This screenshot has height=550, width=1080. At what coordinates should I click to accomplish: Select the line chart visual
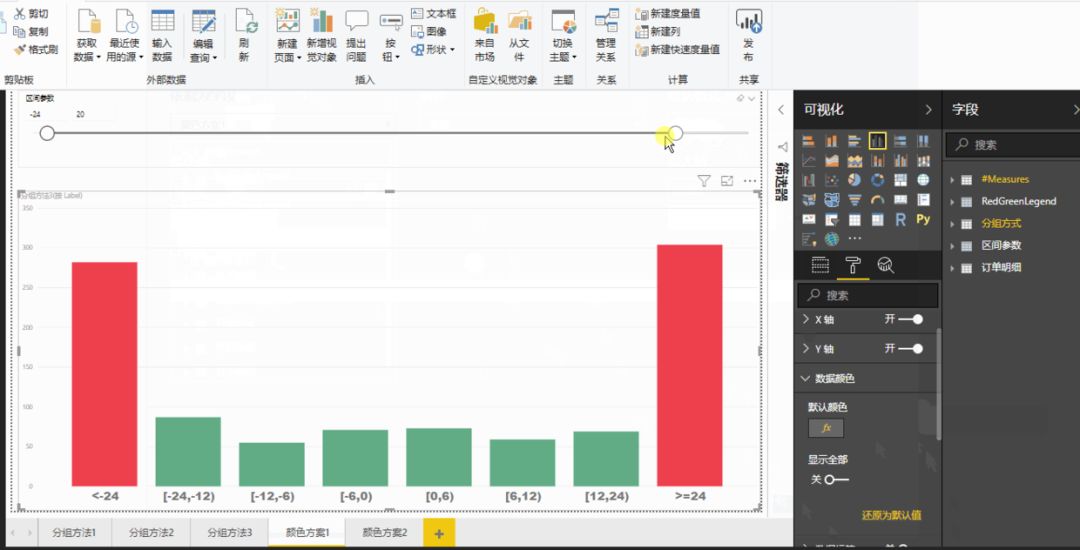point(809,161)
